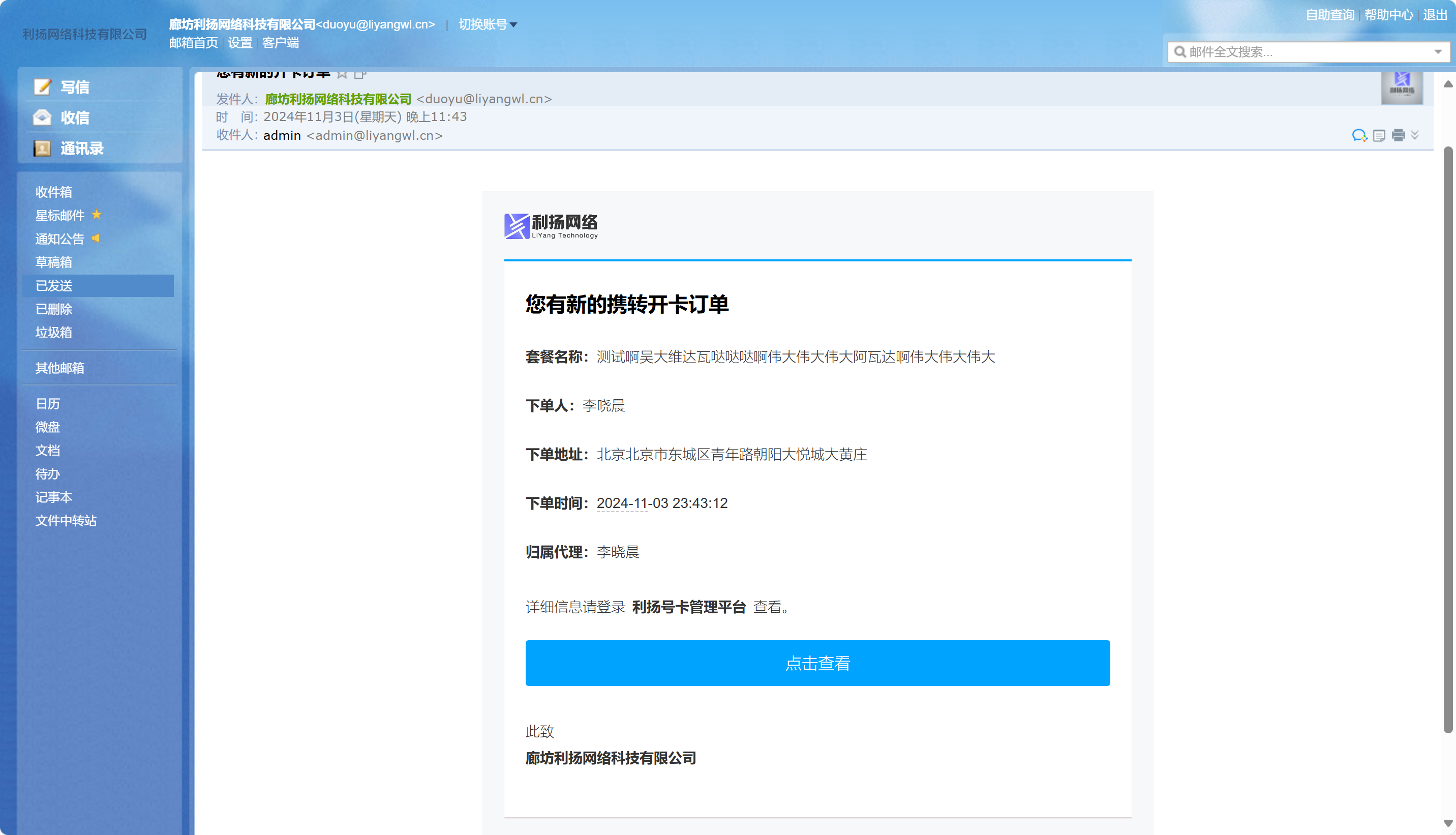The width and height of the screenshot is (1456, 835).
Task: Open 帮助中心 in the top right
Action: point(1389,14)
